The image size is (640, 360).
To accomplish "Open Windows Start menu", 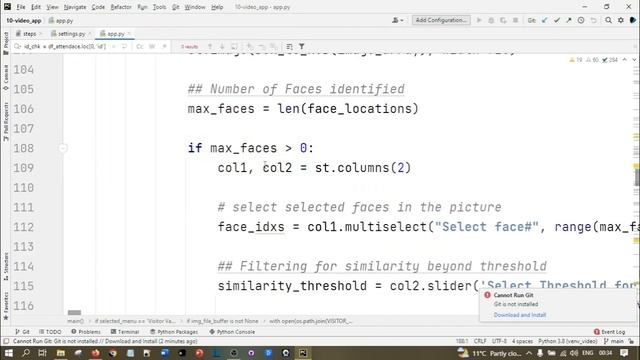I will 8,353.
